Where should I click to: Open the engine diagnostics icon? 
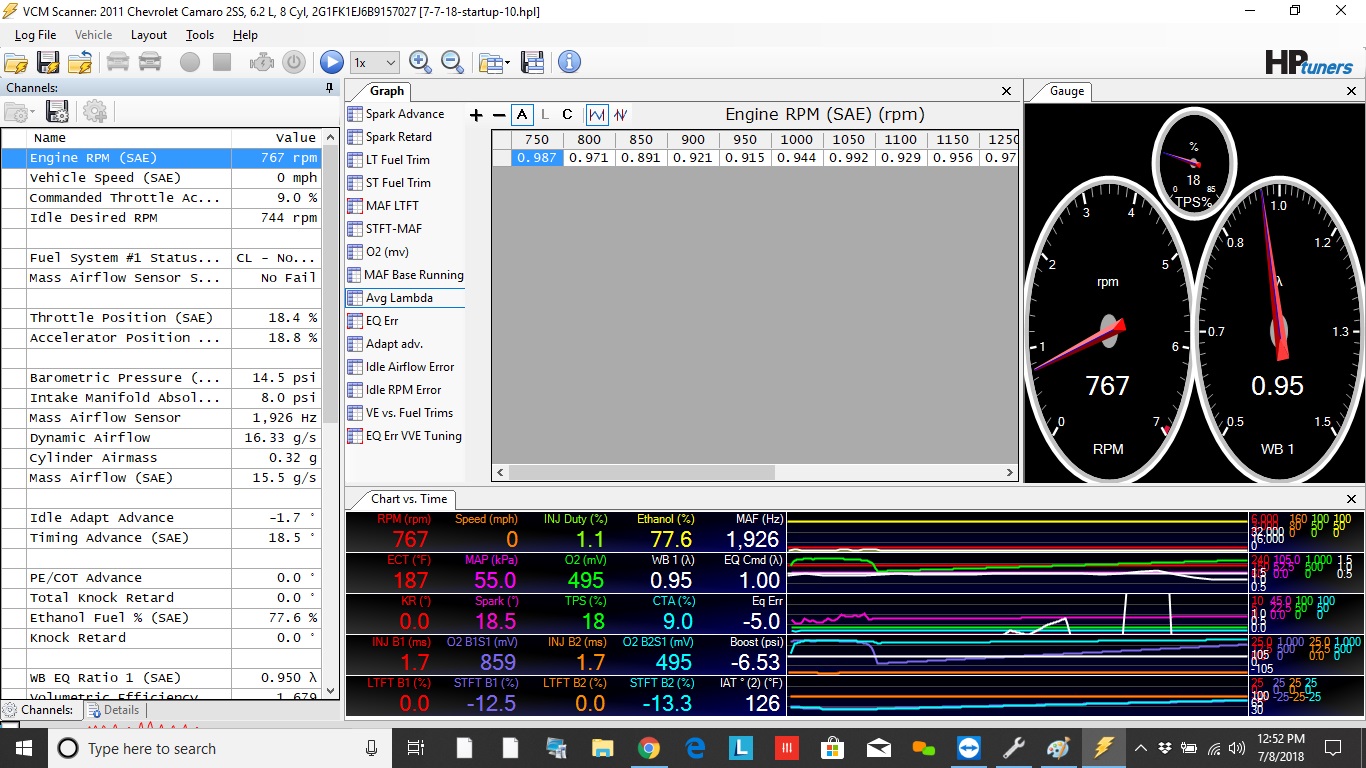click(x=262, y=62)
